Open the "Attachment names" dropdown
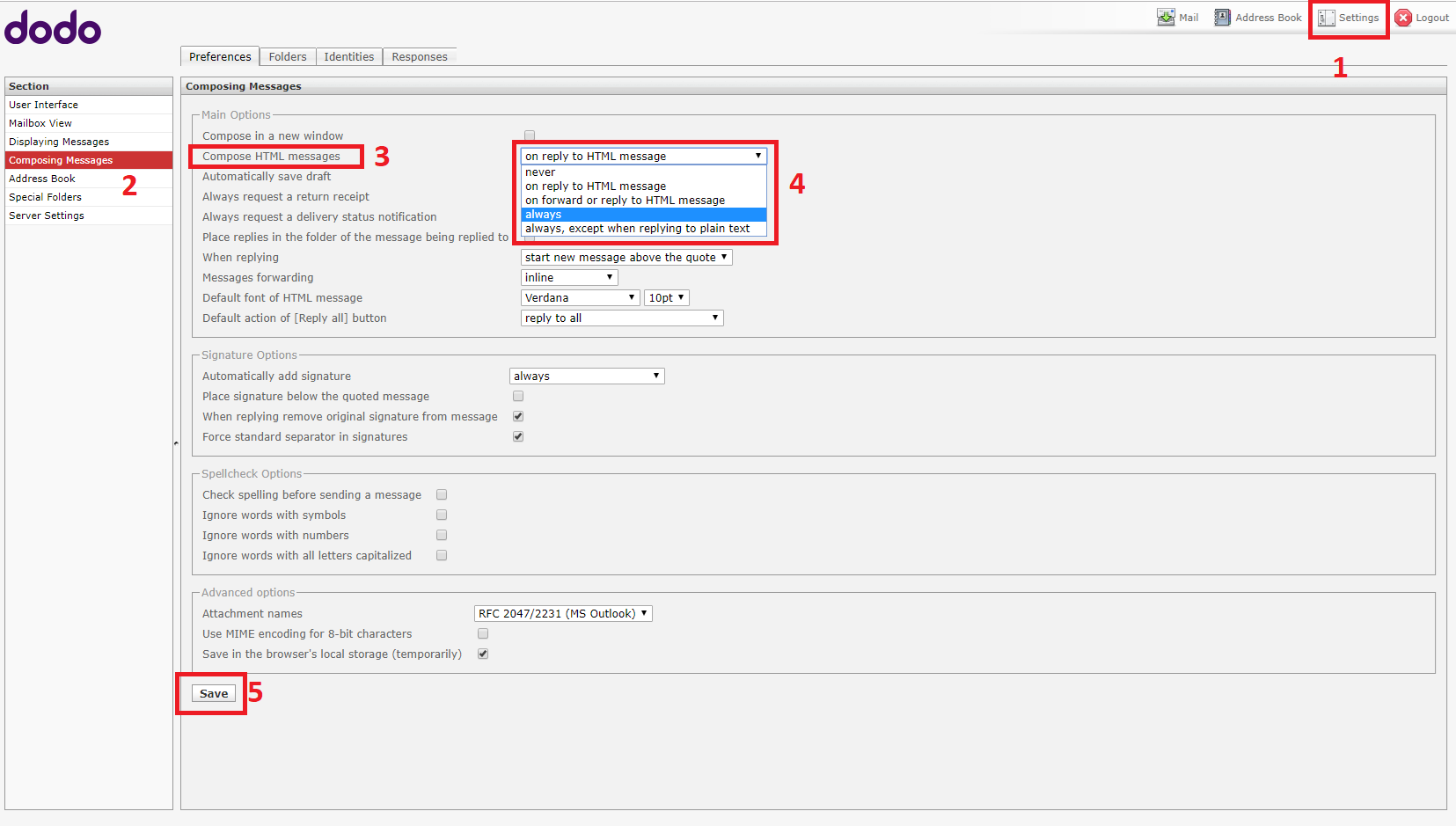The width and height of the screenshot is (1456, 826). (562, 613)
